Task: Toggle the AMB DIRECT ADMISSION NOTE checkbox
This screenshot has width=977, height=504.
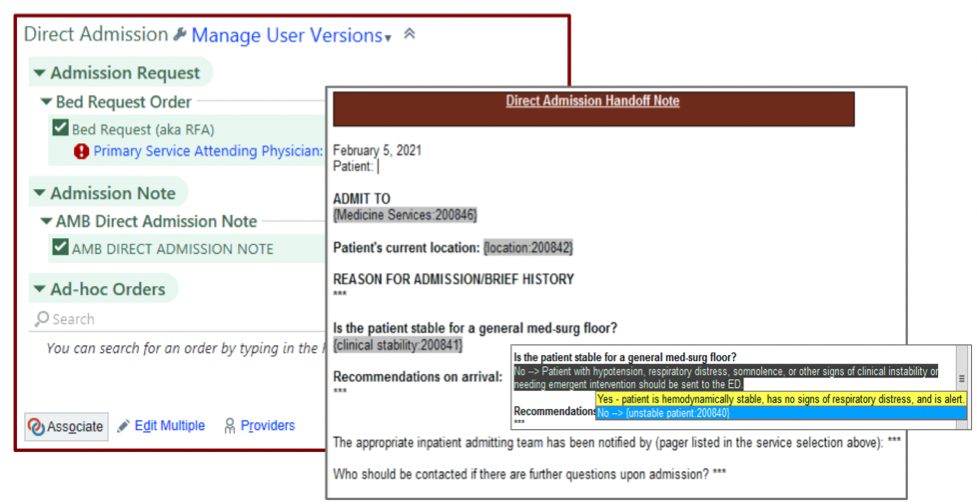Action: click(x=60, y=249)
